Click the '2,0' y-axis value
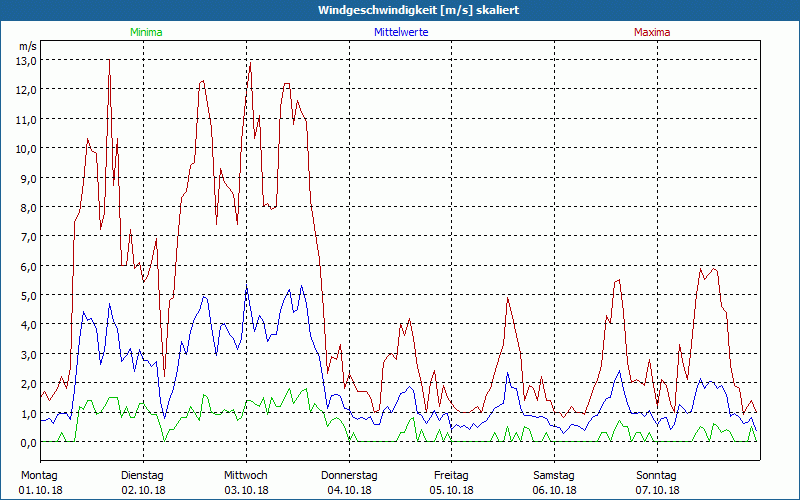The height and width of the screenshot is (500, 800). [29, 384]
